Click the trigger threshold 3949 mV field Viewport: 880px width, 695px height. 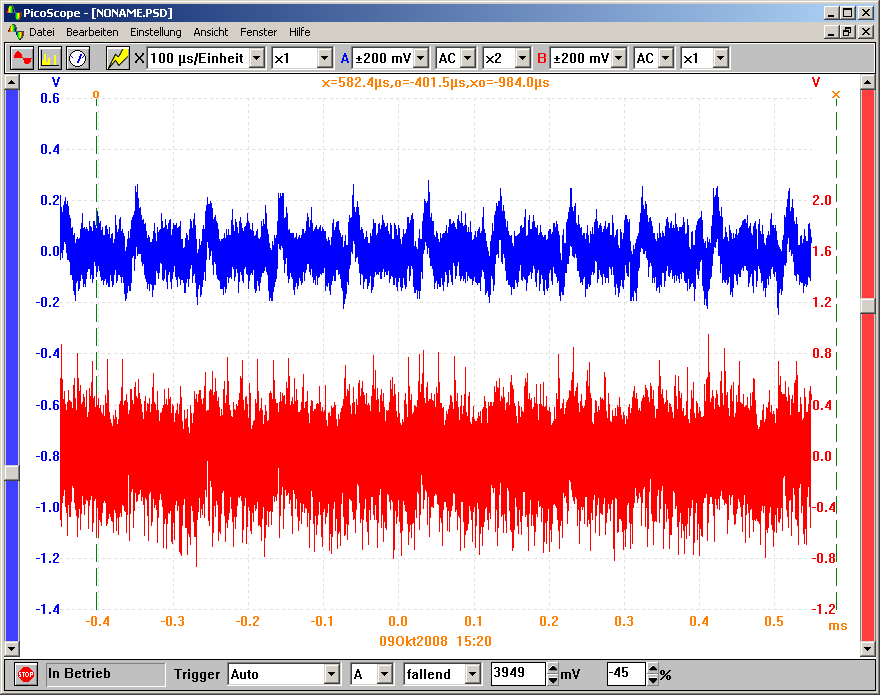[x=517, y=674]
